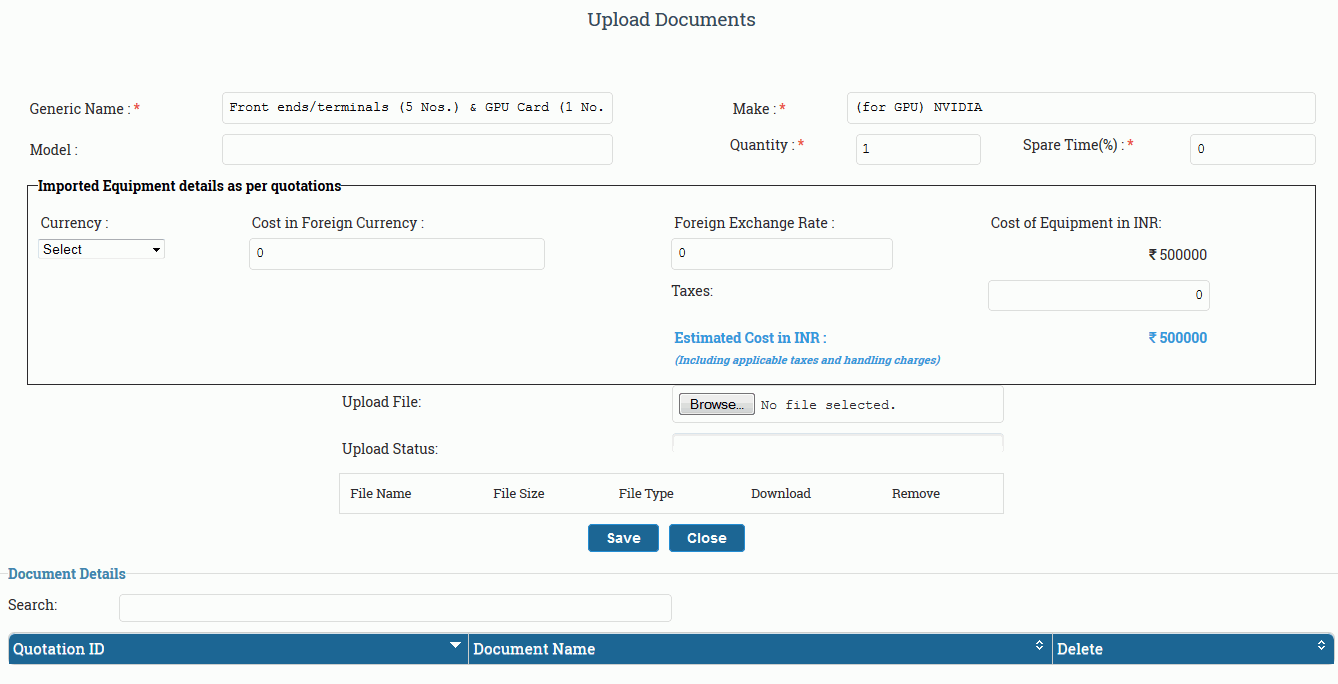Click the Taxes input field
Image resolution: width=1338 pixels, height=684 pixels.
coord(1098,296)
